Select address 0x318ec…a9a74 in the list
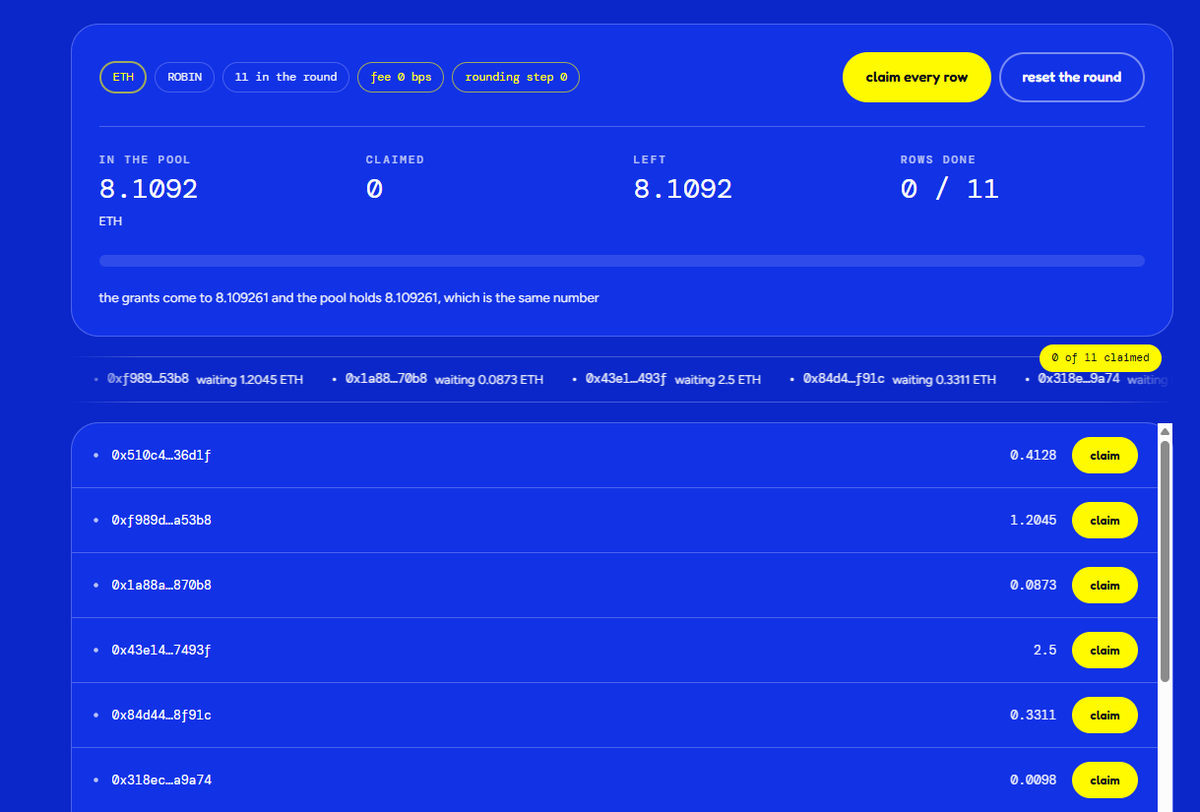 coord(161,779)
